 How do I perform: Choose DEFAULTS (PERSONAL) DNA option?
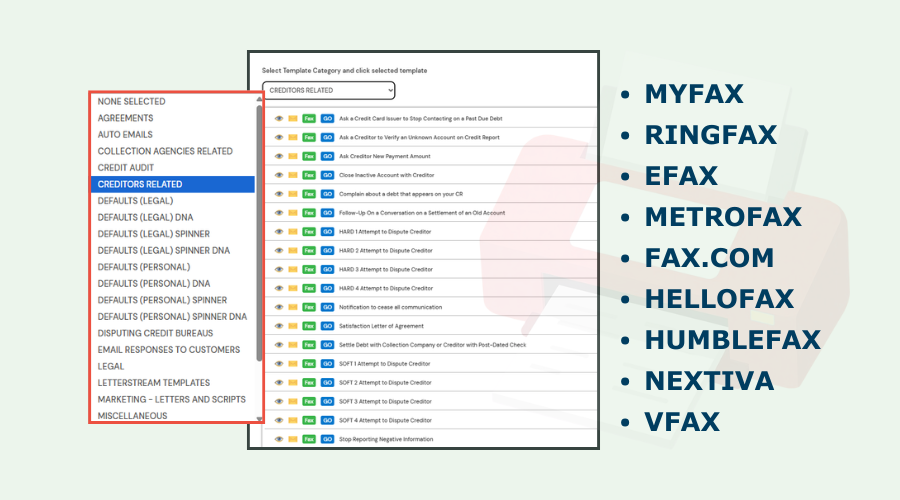click(173, 284)
